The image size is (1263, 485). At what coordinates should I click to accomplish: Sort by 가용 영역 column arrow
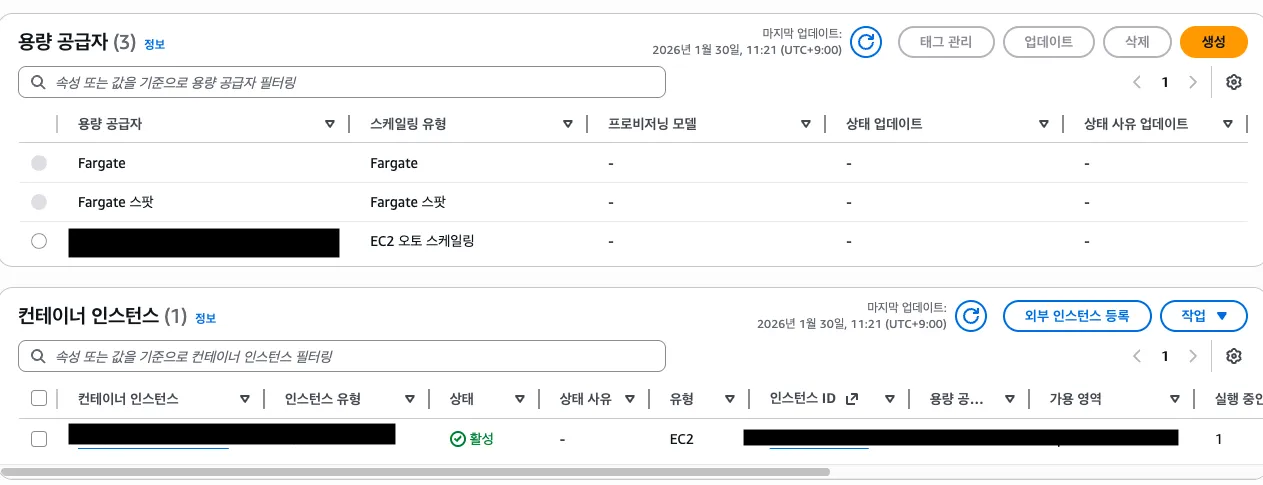(1175, 399)
